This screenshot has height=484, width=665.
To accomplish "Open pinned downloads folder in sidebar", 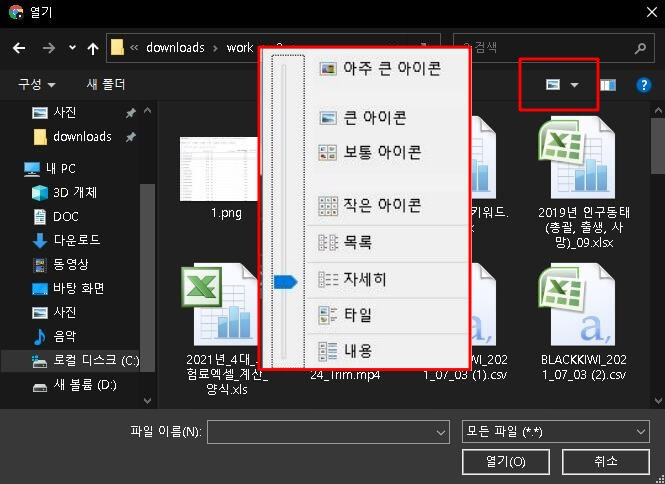I will 72,137.
